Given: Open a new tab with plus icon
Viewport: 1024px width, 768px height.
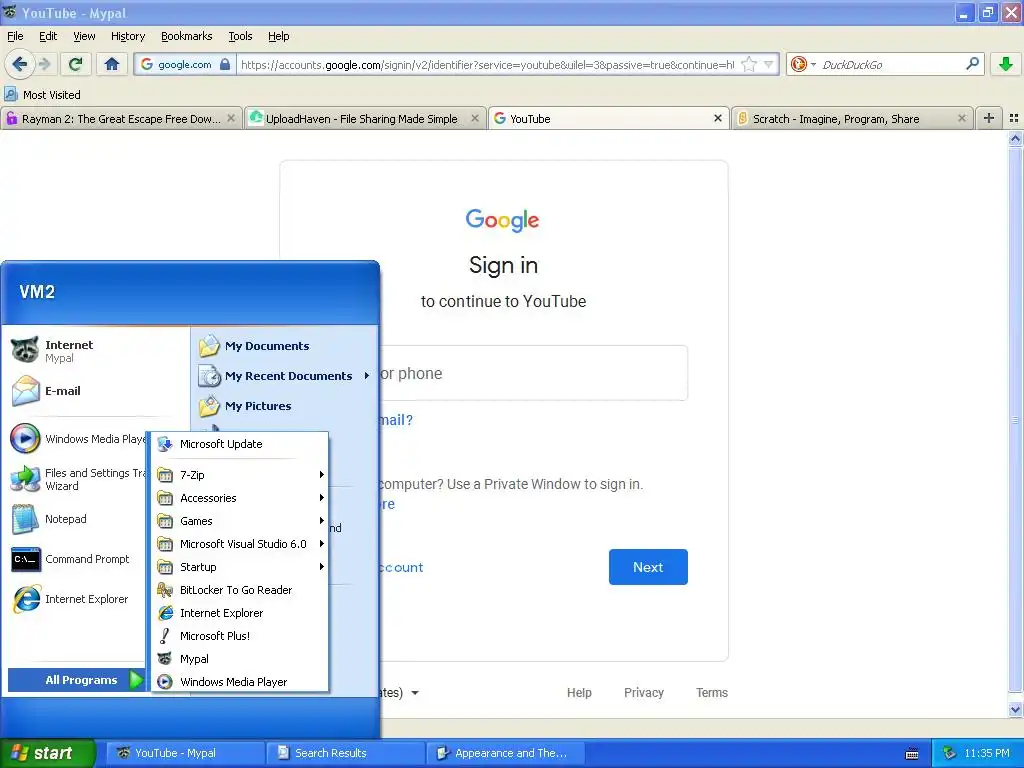Looking at the screenshot, I should point(989,118).
